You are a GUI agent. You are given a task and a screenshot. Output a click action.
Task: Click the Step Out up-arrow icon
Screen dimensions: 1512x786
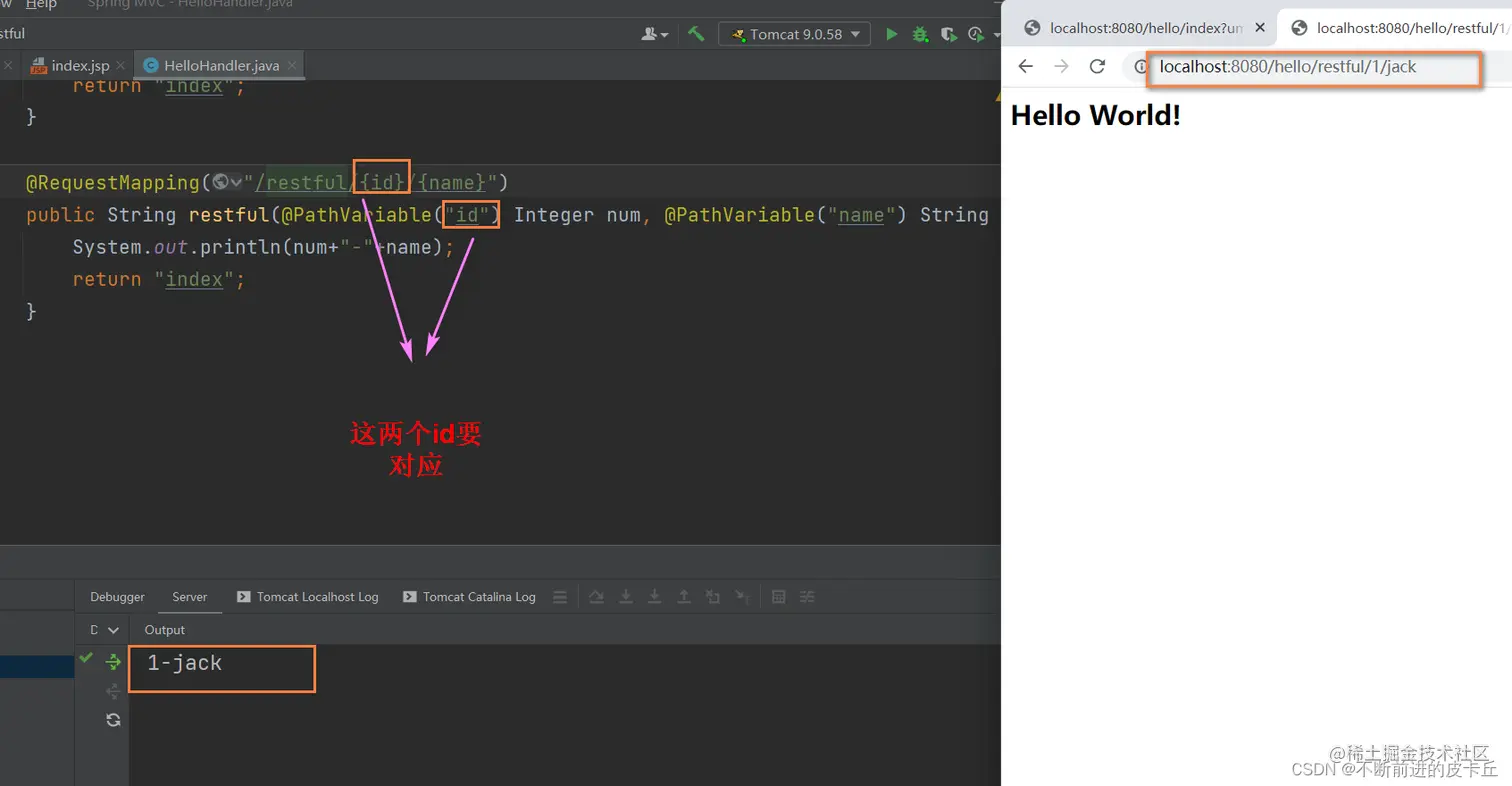click(x=684, y=597)
